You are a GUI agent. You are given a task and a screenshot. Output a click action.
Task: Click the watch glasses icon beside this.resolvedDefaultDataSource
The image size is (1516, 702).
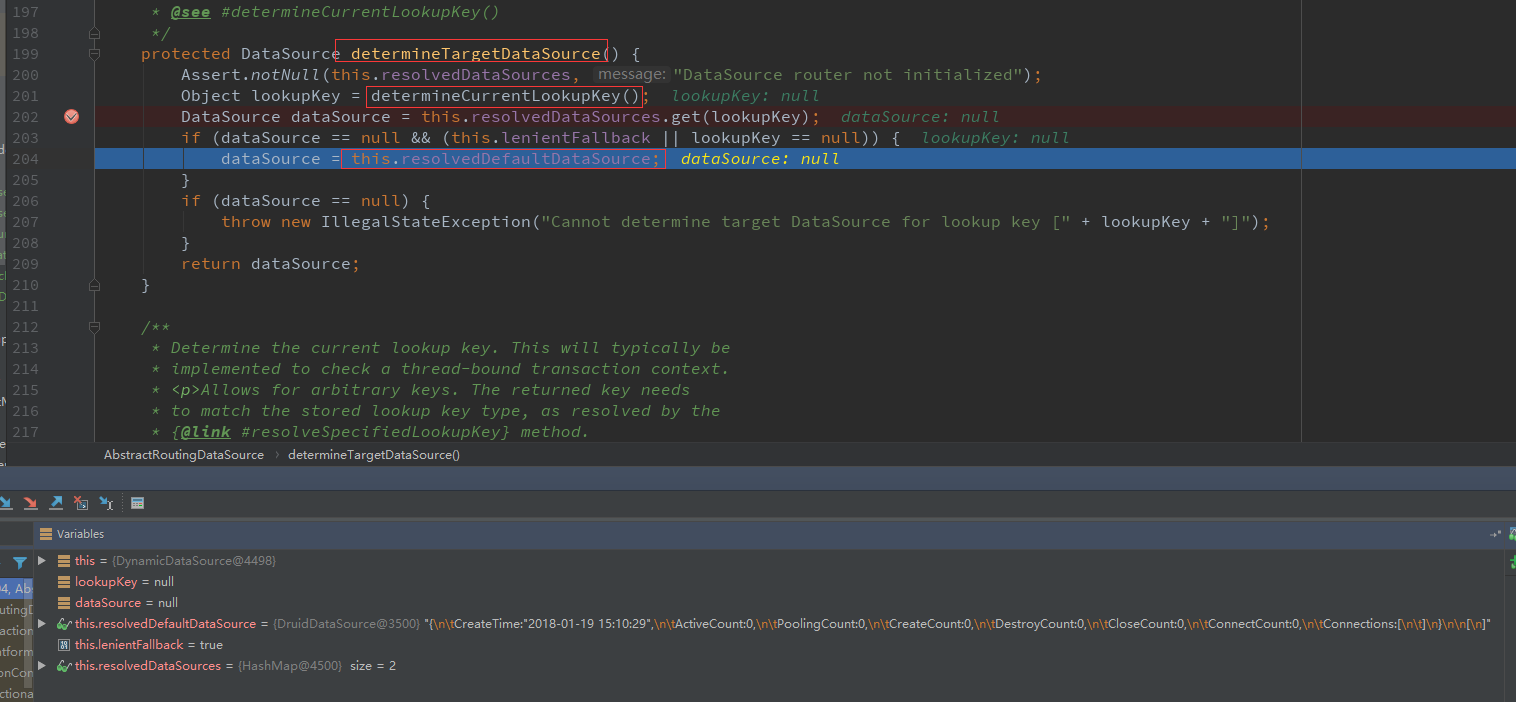coord(64,624)
